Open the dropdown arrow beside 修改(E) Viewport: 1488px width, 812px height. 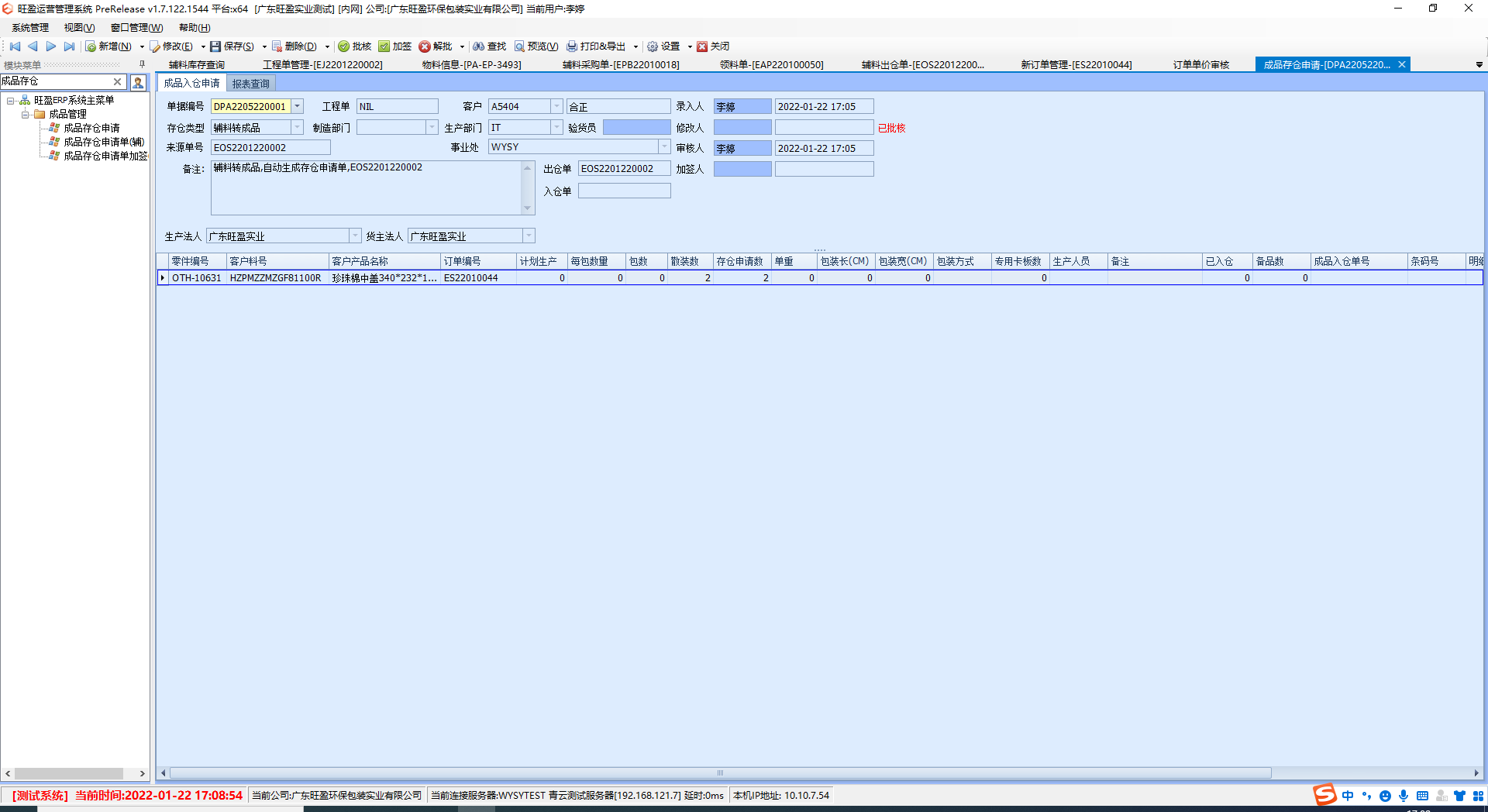pyautogui.click(x=203, y=46)
